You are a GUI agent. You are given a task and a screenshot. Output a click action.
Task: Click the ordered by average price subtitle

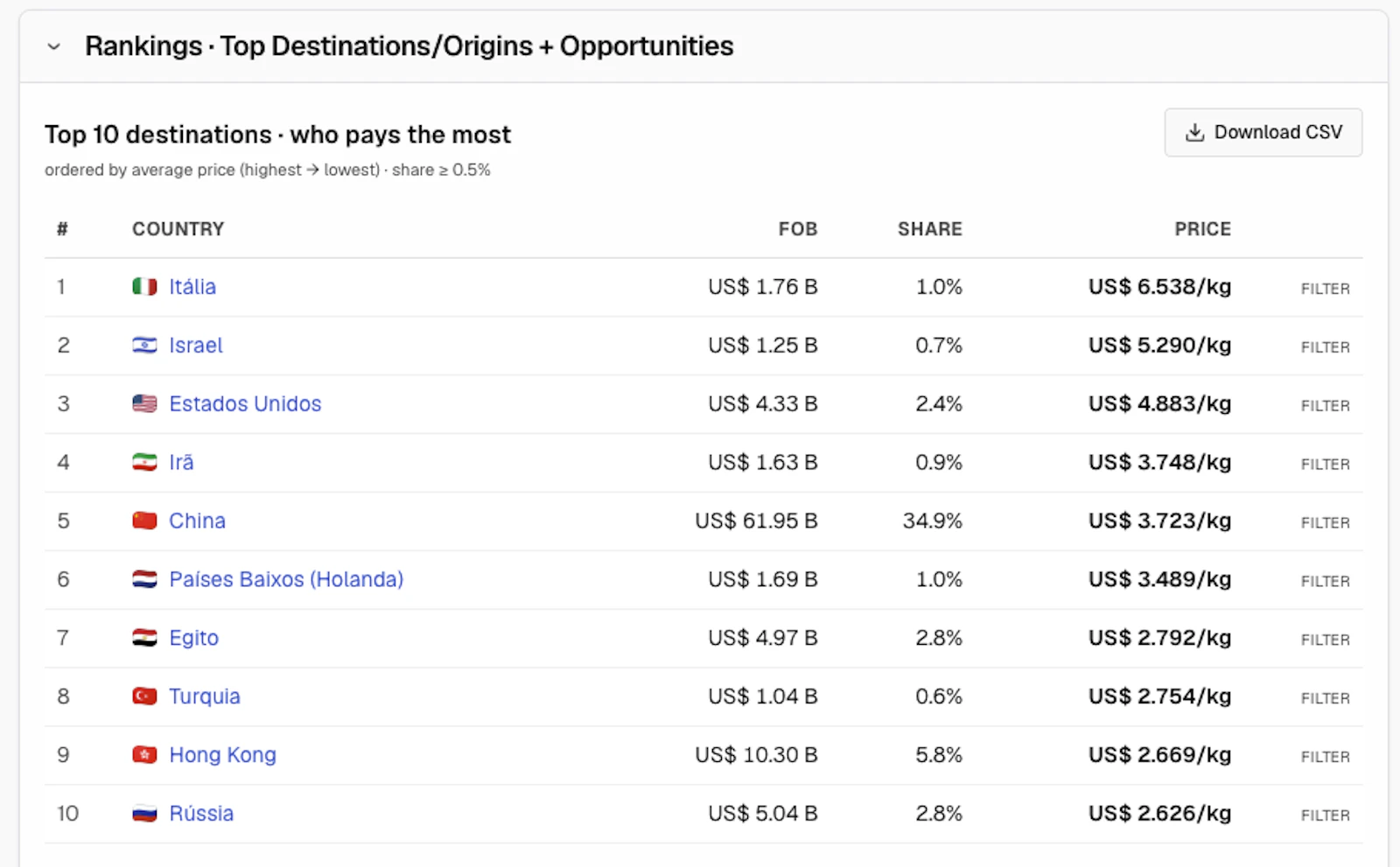click(268, 170)
